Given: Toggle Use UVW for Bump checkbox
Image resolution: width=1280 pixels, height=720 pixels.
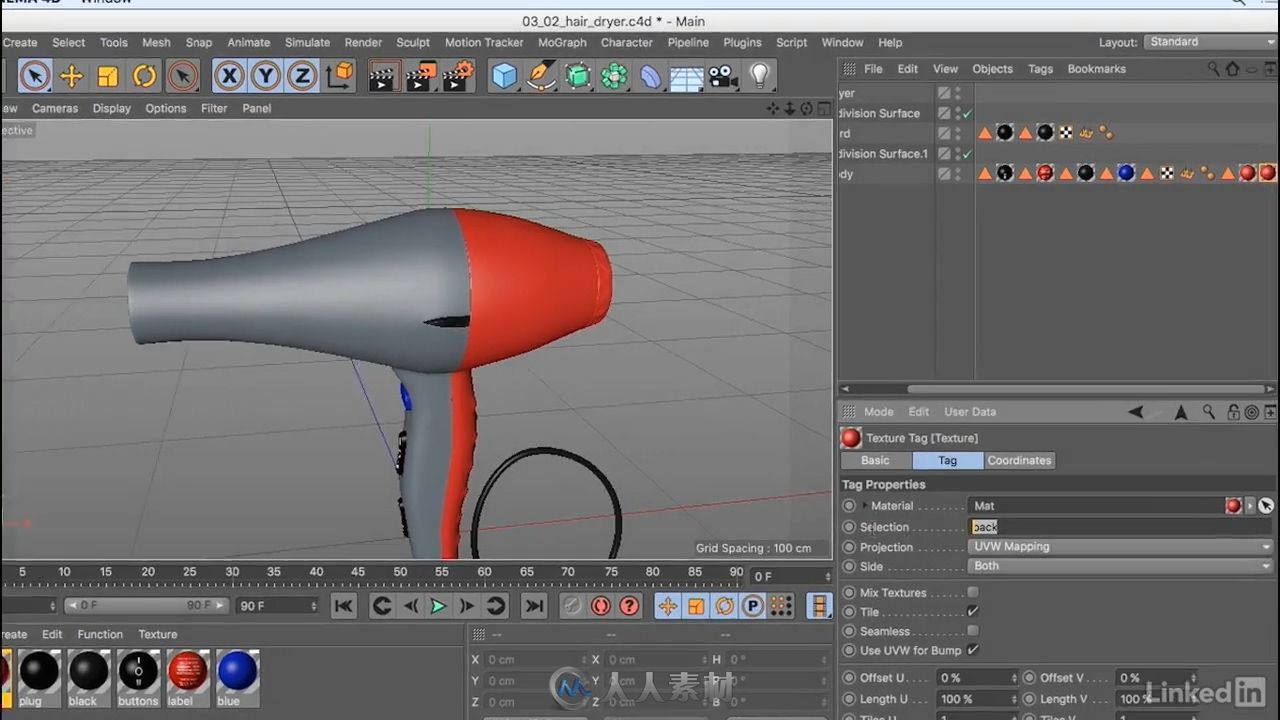Looking at the screenshot, I should click(x=973, y=650).
